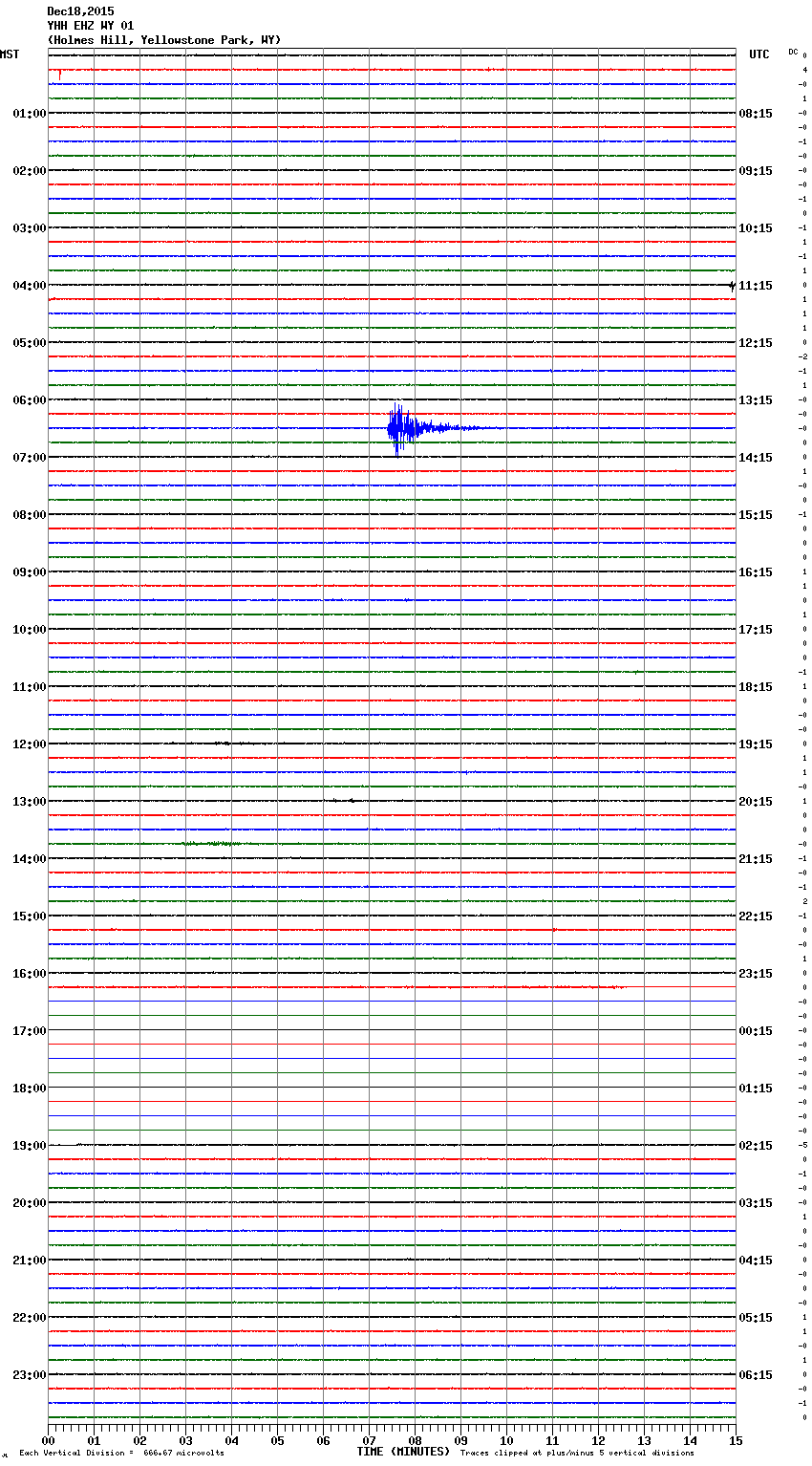The width and height of the screenshot is (812, 1466).
Task: Click the 02:00 MST time label
Action: [29, 171]
